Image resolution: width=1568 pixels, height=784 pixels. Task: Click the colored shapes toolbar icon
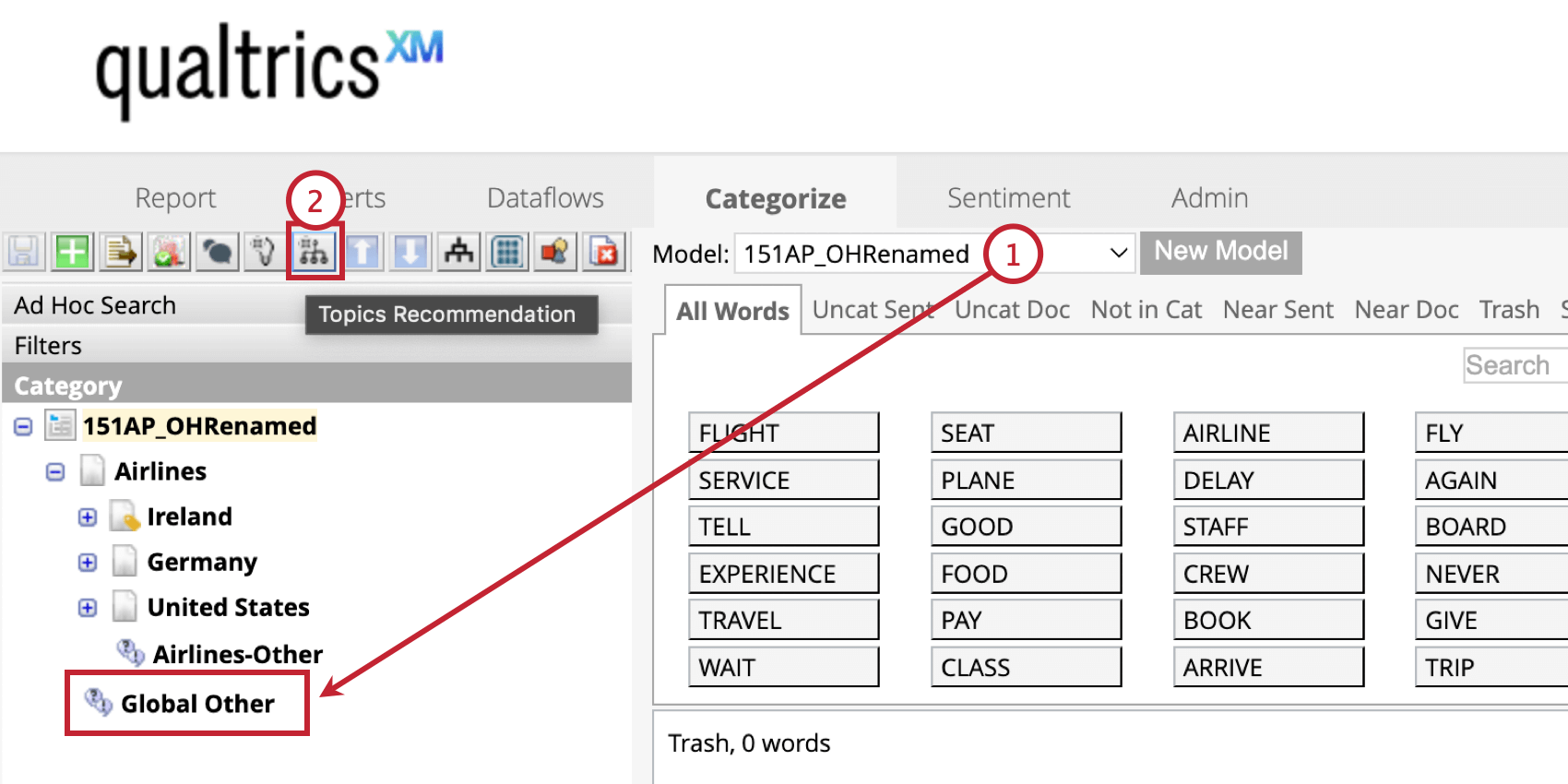click(555, 252)
